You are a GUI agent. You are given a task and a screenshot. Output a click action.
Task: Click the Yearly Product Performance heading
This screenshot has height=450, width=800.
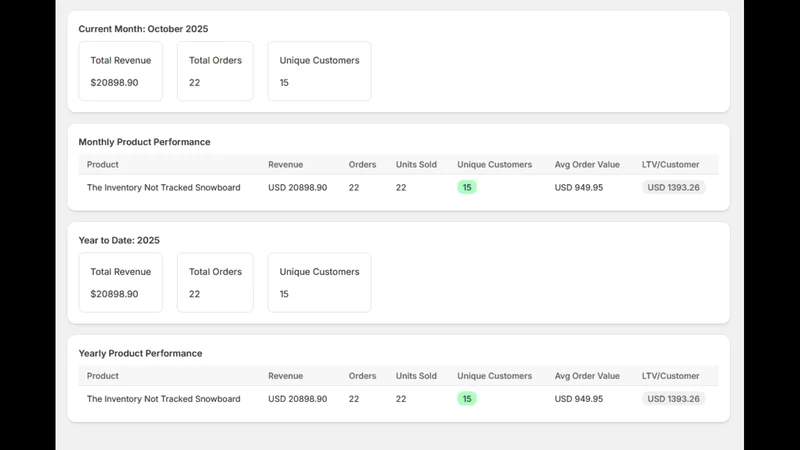[x=140, y=353]
